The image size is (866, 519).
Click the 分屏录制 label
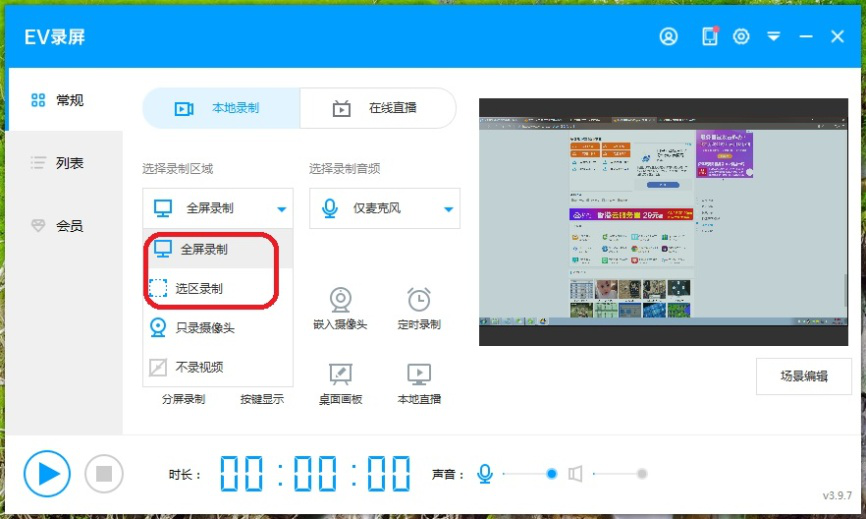point(183,399)
